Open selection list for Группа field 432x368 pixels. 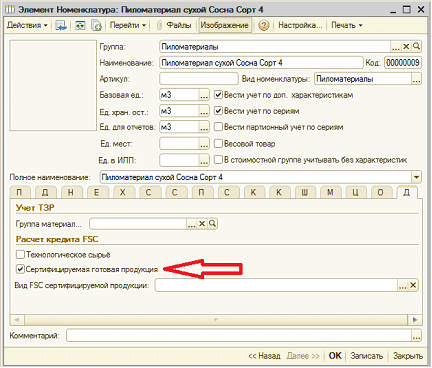tap(396, 47)
